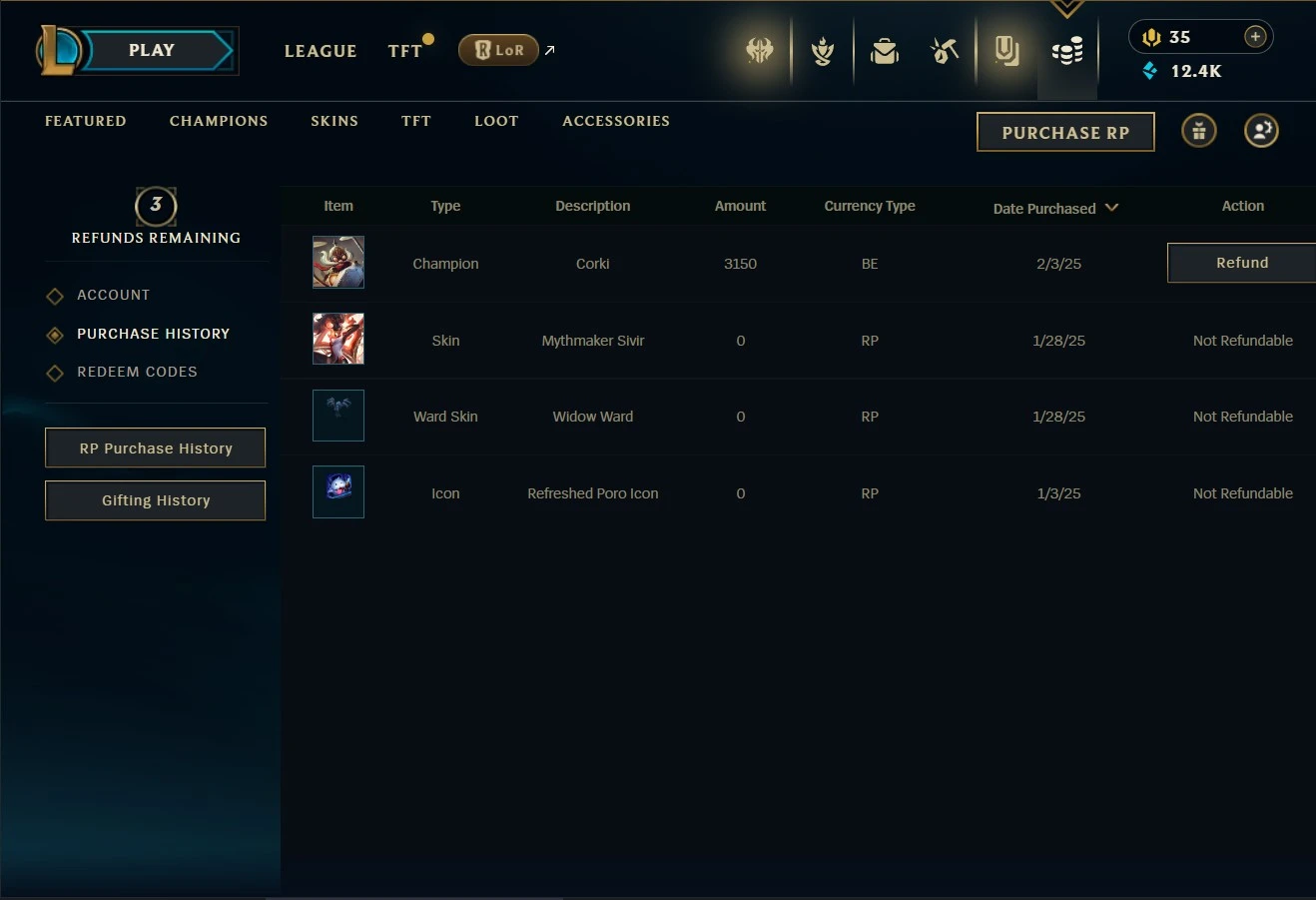Click the Mythmaker Sivir skin thumbnail

338,339
